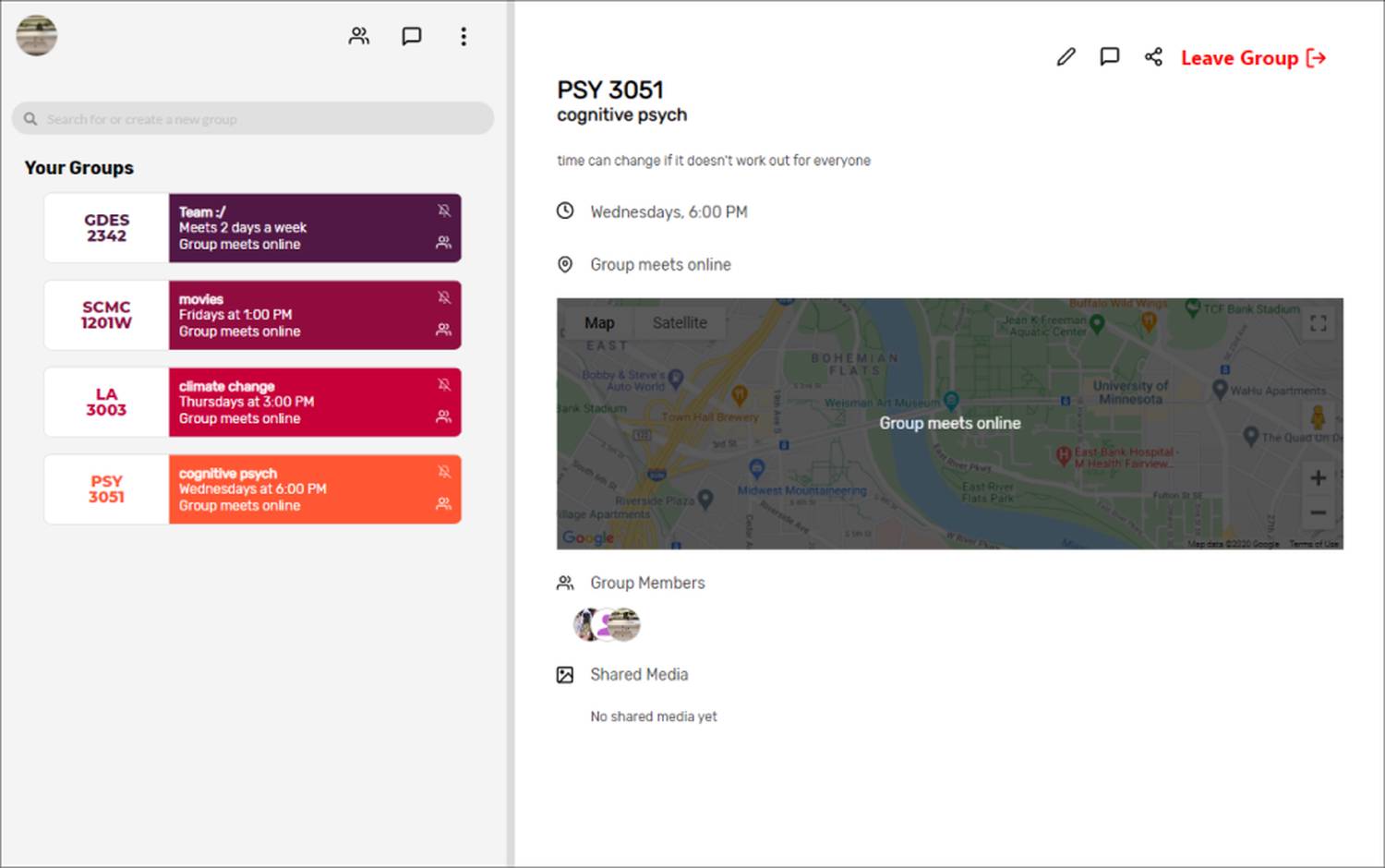The width and height of the screenshot is (1385, 868).
Task: Toggle notification bell on PSY 3051 card
Action: click(444, 472)
